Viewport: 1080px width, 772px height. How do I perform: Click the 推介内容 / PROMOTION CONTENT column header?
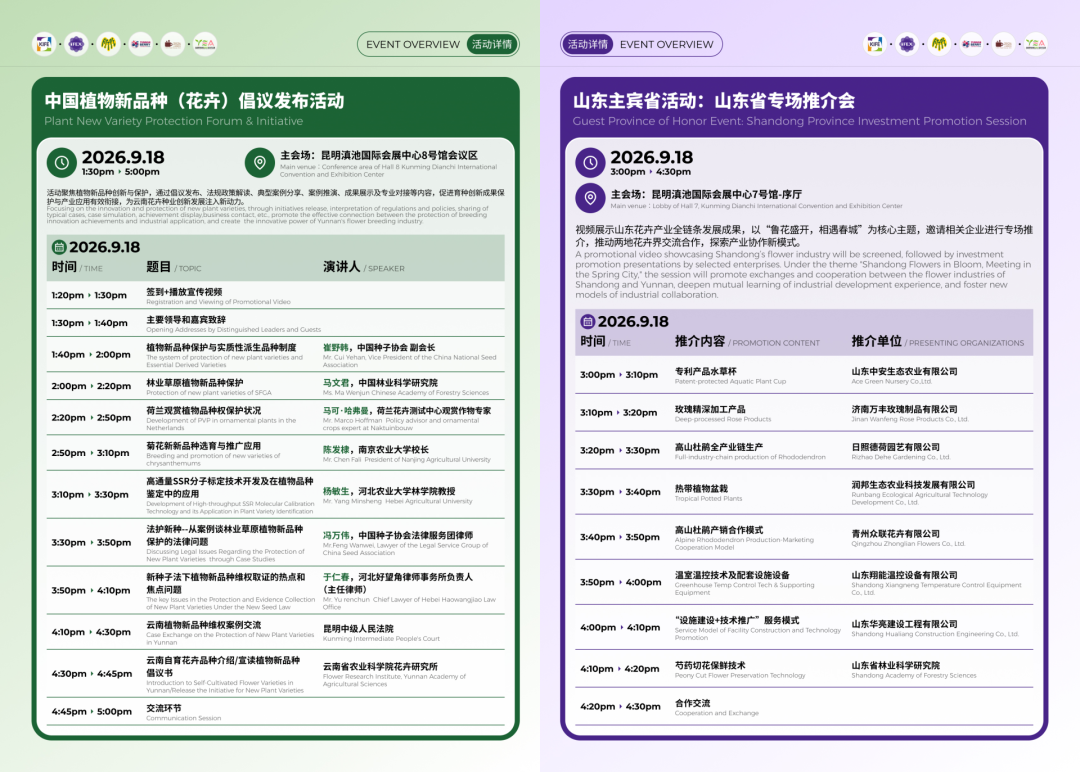747,342
